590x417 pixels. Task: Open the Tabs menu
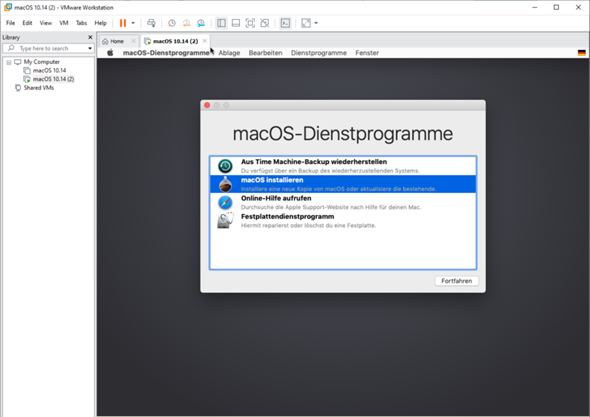[81, 23]
